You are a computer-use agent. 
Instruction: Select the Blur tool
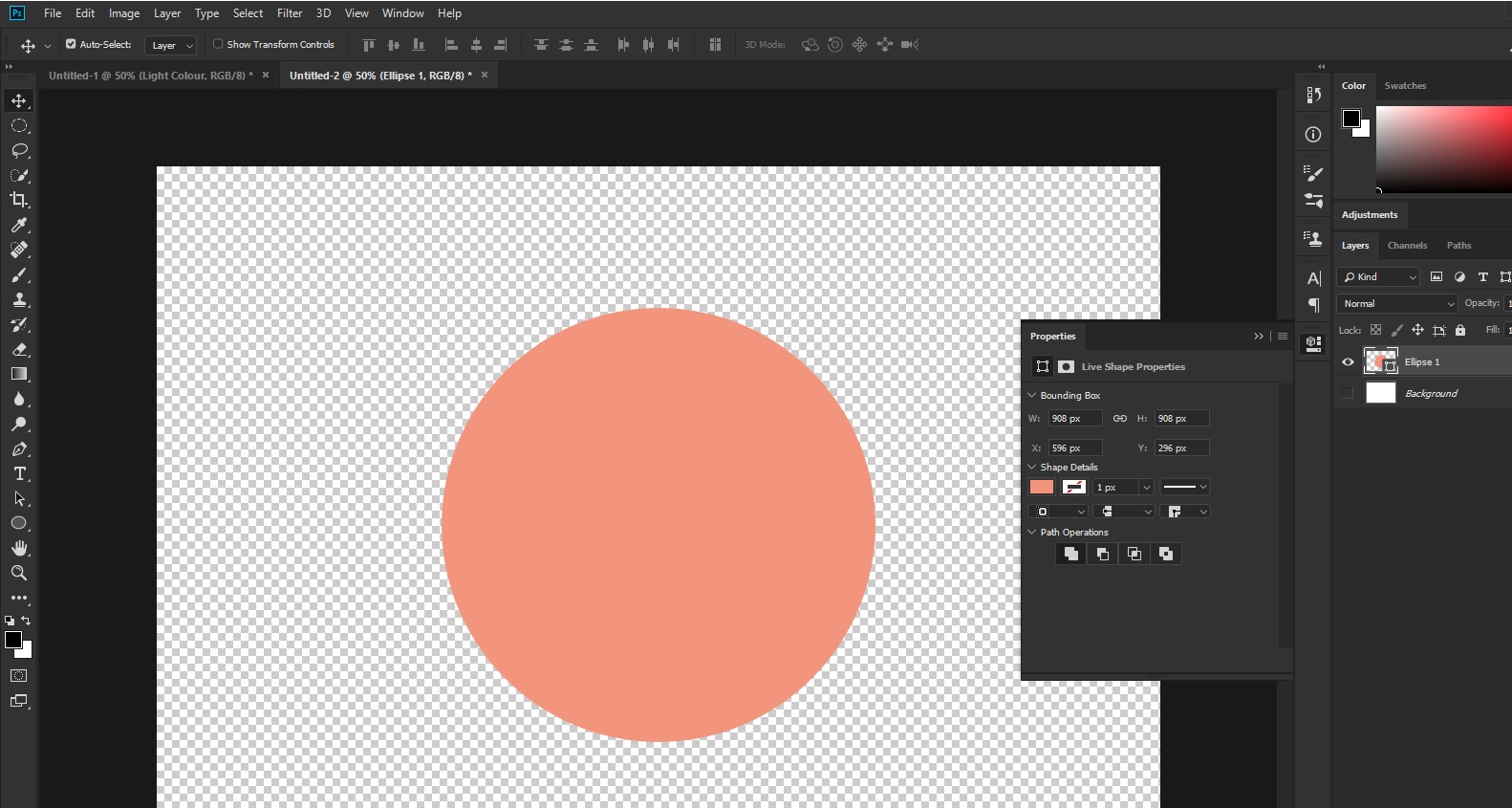pyautogui.click(x=19, y=399)
